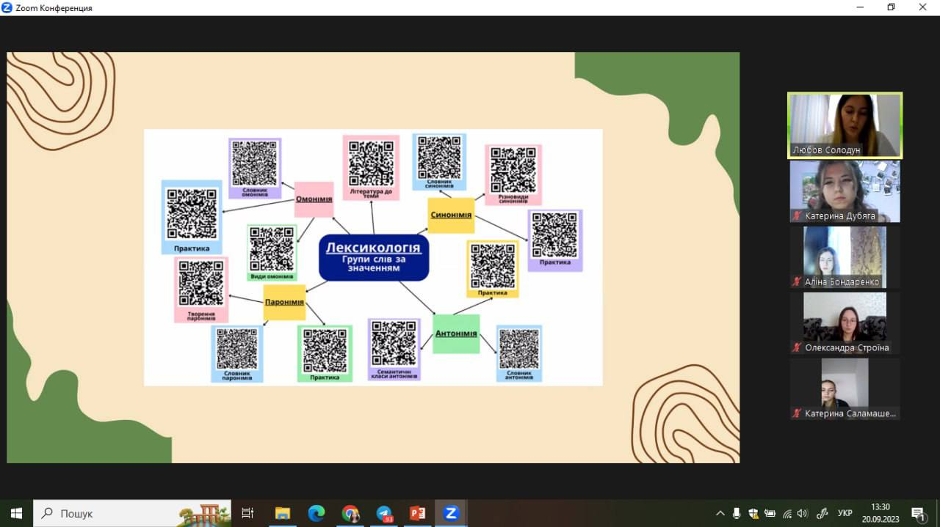The height and width of the screenshot is (527, 941).
Task: Open the volume control in system tray
Action: pyautogui.click(x=804, y=513)
